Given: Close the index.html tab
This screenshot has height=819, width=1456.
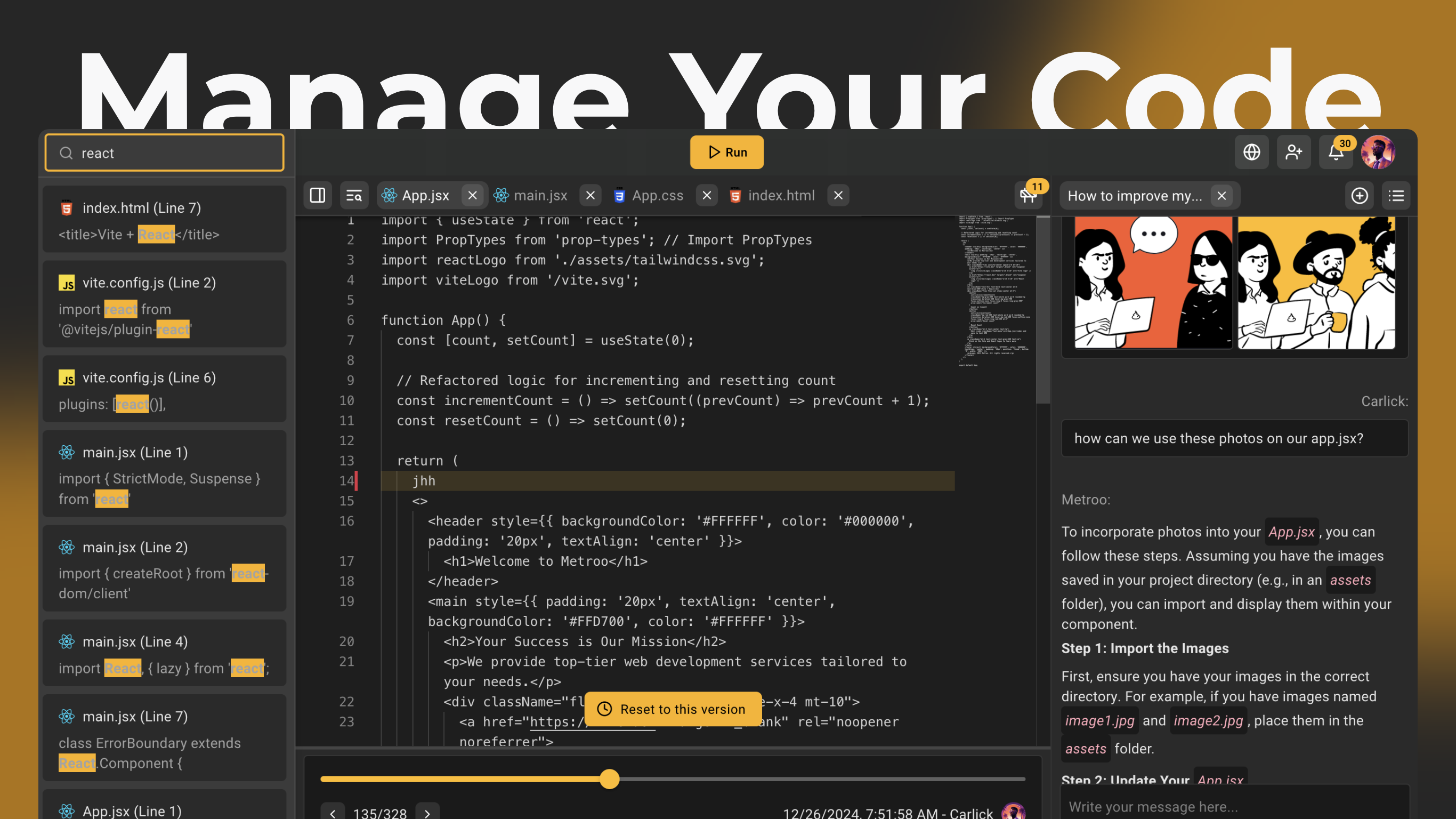Looking at the screenshot, I should tap(838, 196).
